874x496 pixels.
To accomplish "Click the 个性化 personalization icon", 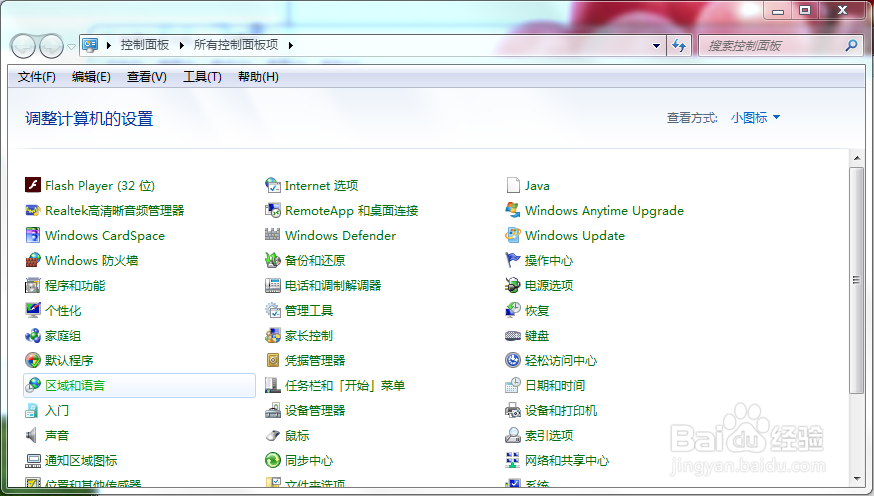I will [x=33, y=310].
